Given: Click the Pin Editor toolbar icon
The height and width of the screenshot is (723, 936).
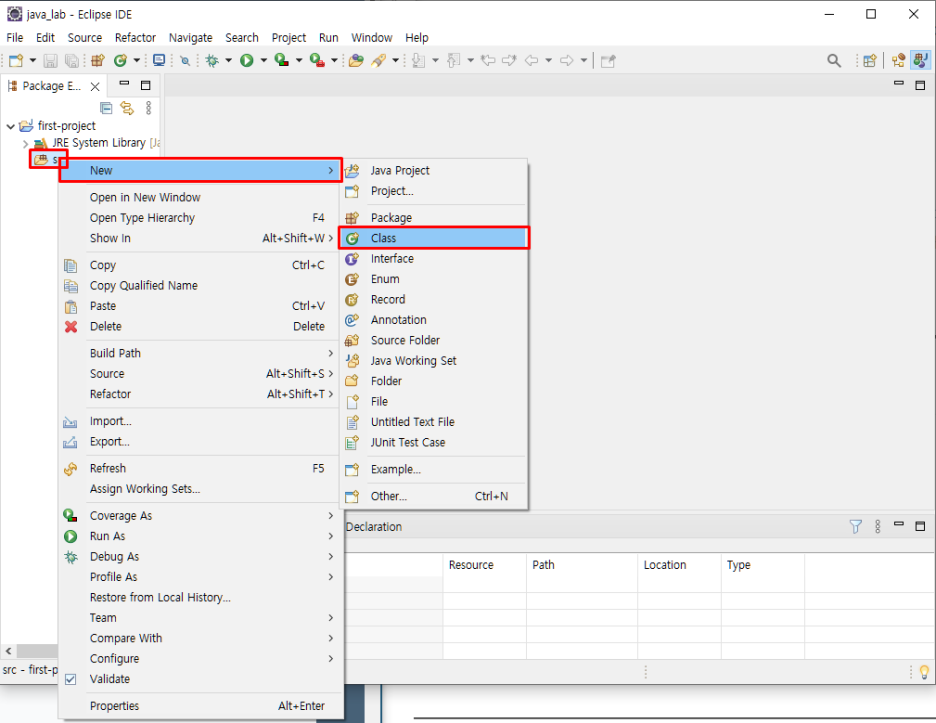Looking at the screenshot, I should tap(608, 60).
